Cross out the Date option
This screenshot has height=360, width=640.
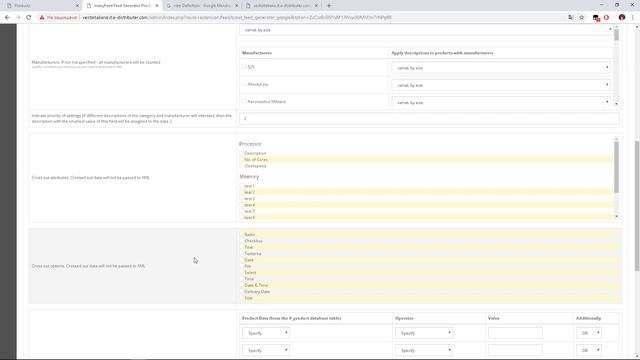(242, 260)
